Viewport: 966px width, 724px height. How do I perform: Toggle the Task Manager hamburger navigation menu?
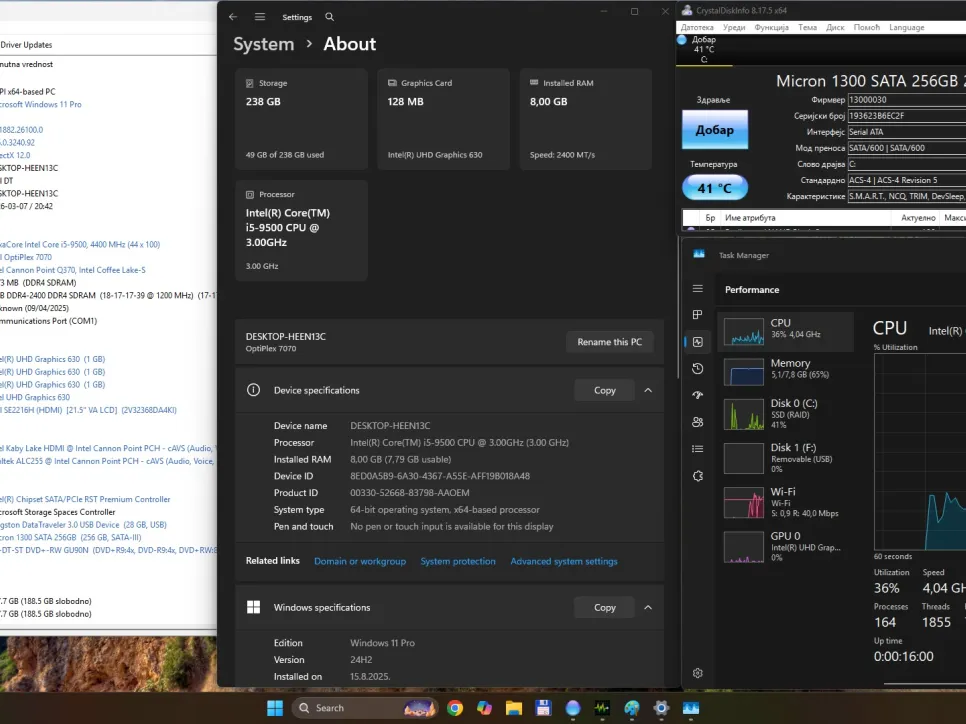point(698,289)
